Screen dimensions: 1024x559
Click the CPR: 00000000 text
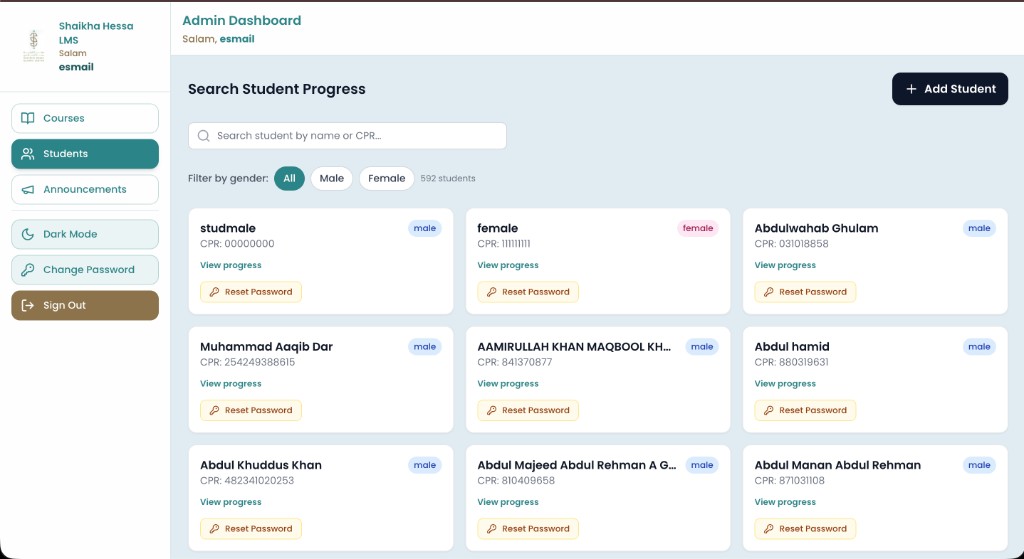tap(237, 244)
